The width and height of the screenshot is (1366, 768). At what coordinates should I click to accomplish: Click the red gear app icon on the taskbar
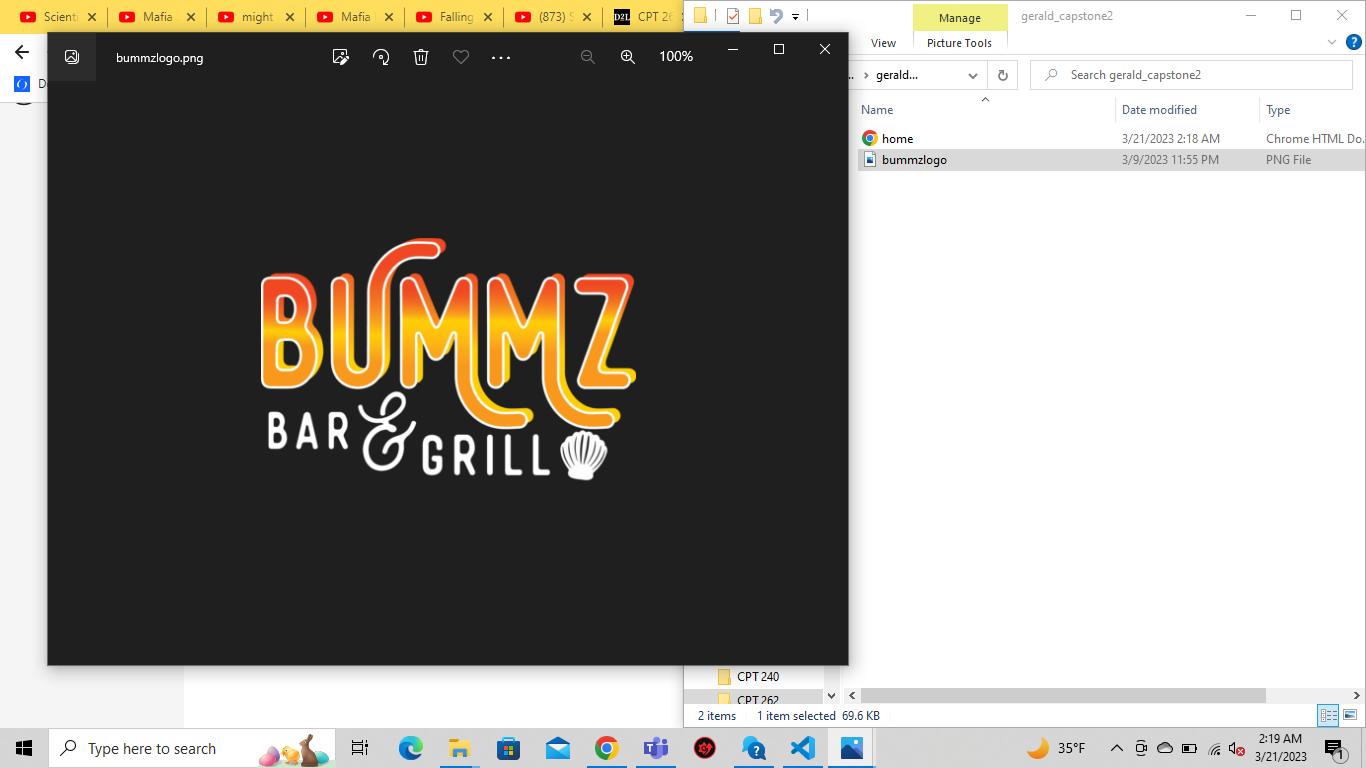[x=705, y=748]
